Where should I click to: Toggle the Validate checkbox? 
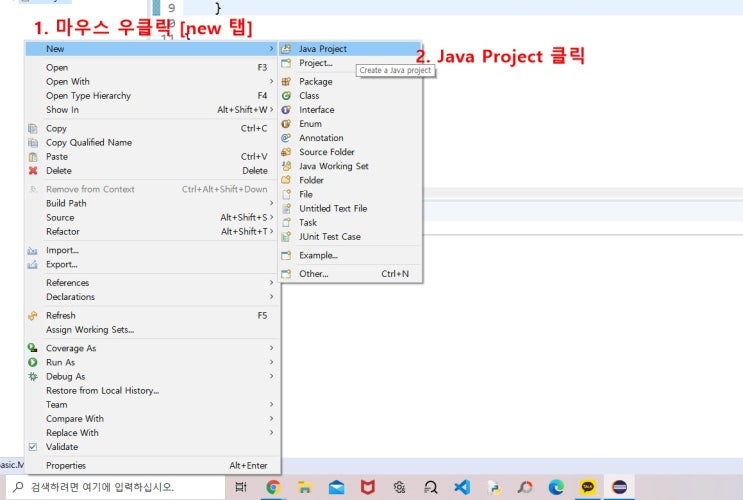tap(33, 446)
